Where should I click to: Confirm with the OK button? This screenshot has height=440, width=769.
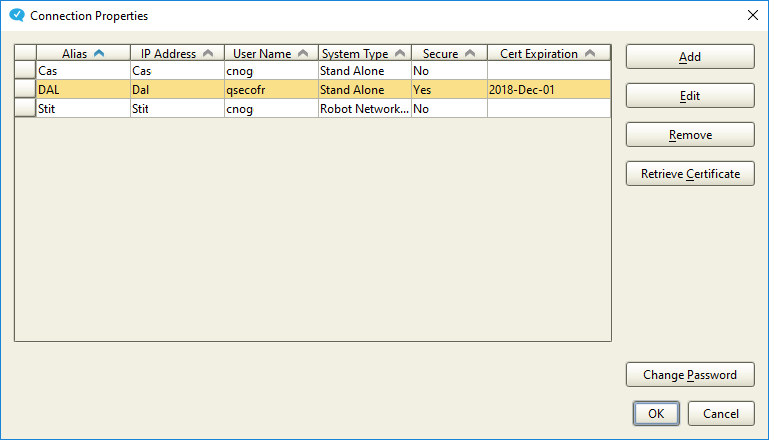(655, 414)
